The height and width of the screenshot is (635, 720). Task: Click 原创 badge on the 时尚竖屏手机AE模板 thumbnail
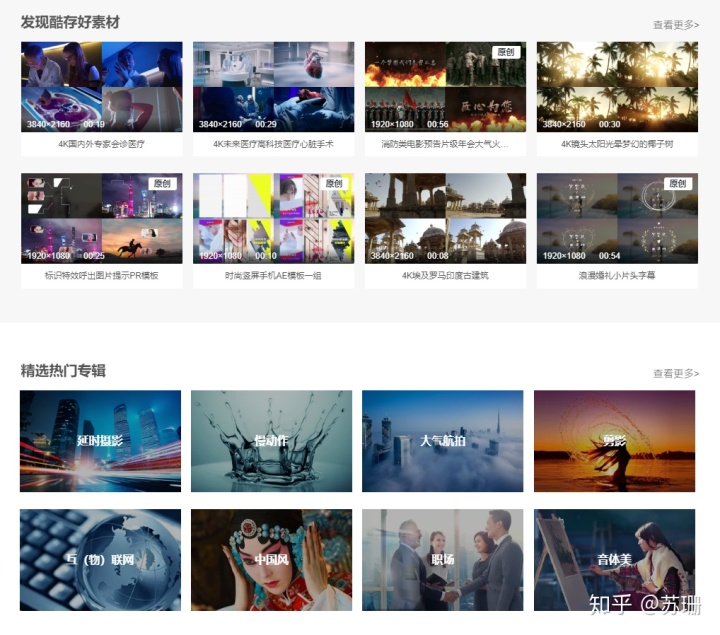click(x=334, y=184)
